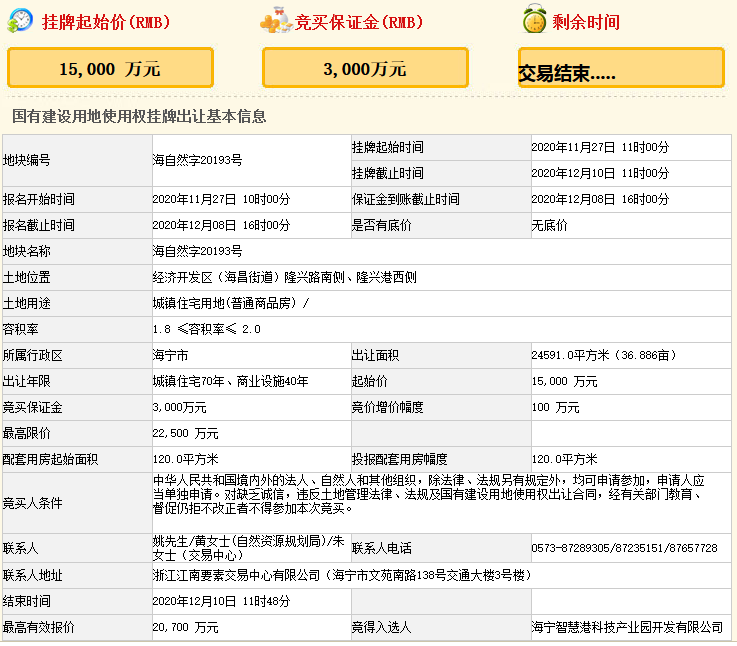The height and width of the screenshot is (646, 737).
Task: Click the 挂牌起始价(RMB) heading
Action: 106,22
